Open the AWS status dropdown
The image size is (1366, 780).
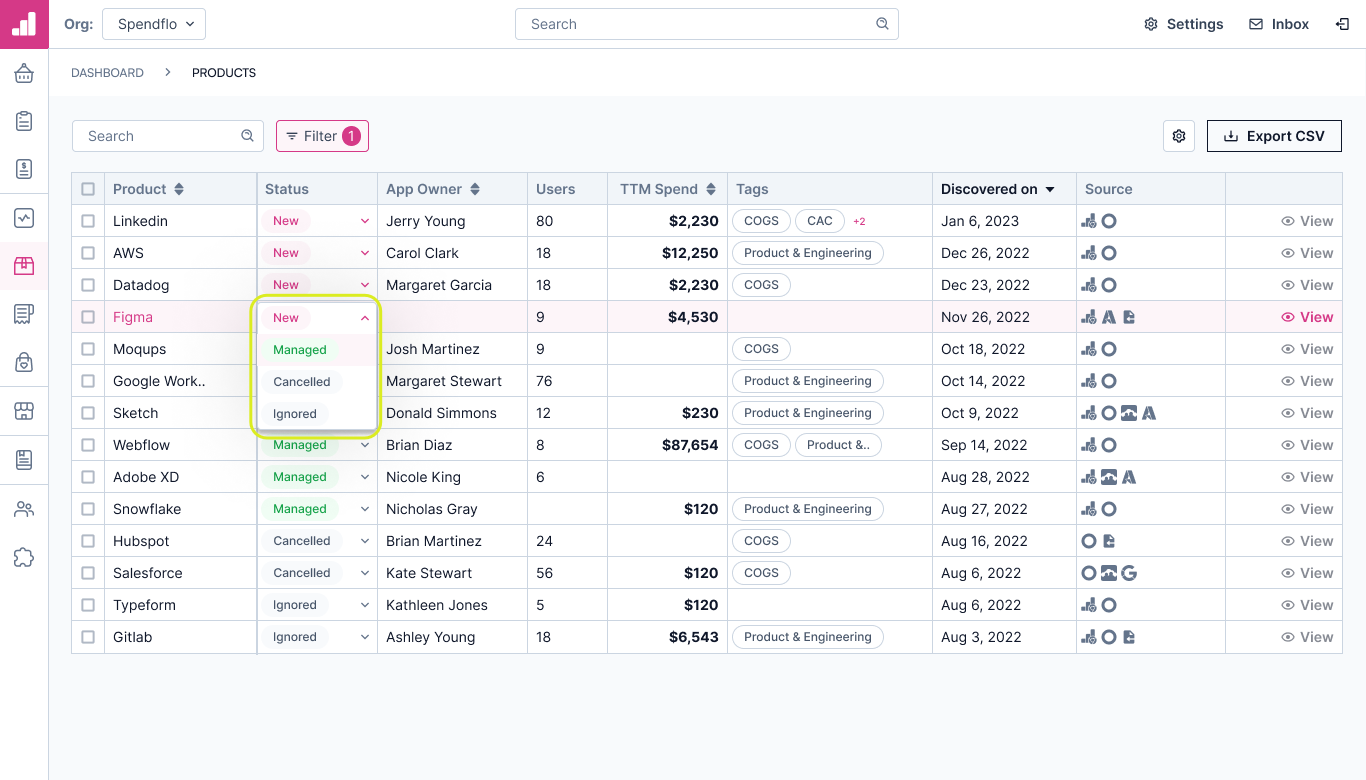pyautogui.click(x=317, y=253)
